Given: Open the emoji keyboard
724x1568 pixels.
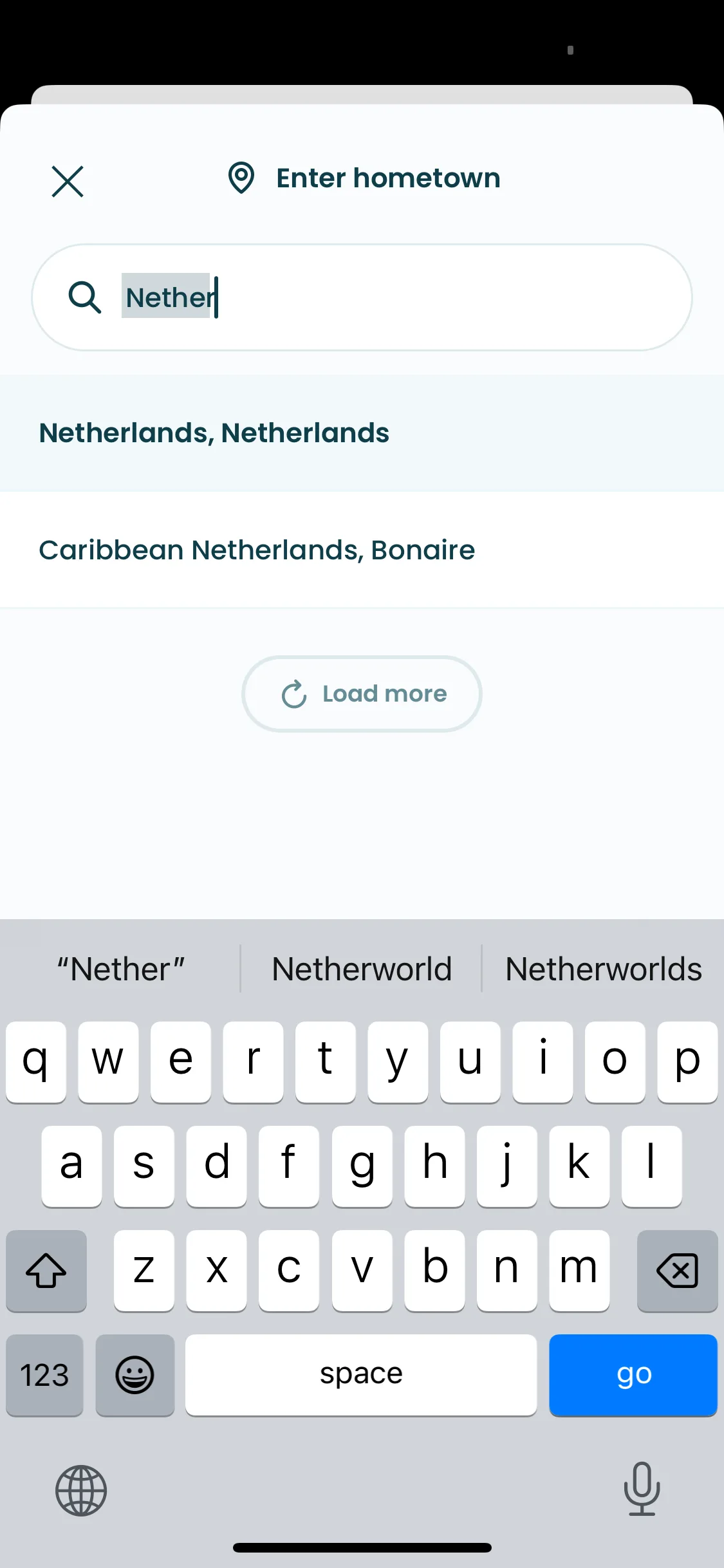Looking at the screenshot, I should point(135,1375).
